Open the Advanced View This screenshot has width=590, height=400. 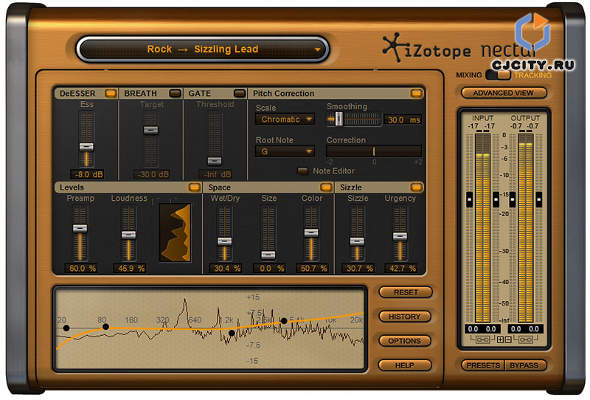[503, 93]
